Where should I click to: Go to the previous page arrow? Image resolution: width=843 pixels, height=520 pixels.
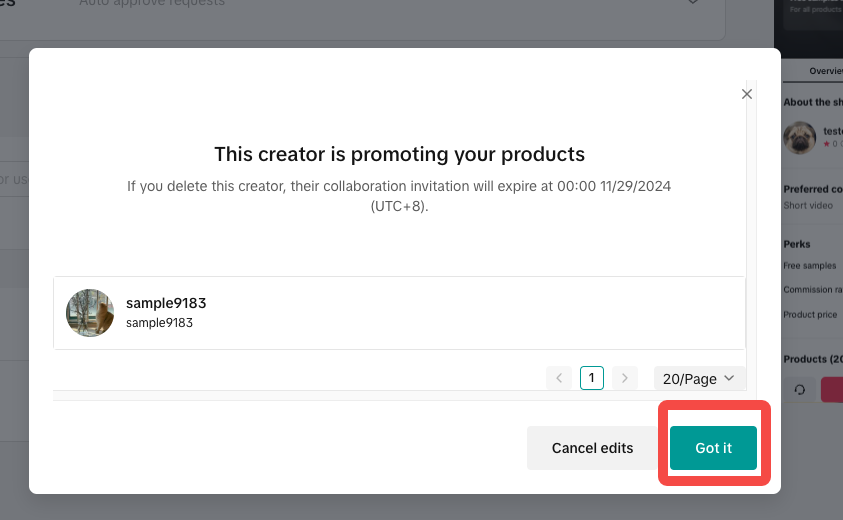[x=559, y=378]
